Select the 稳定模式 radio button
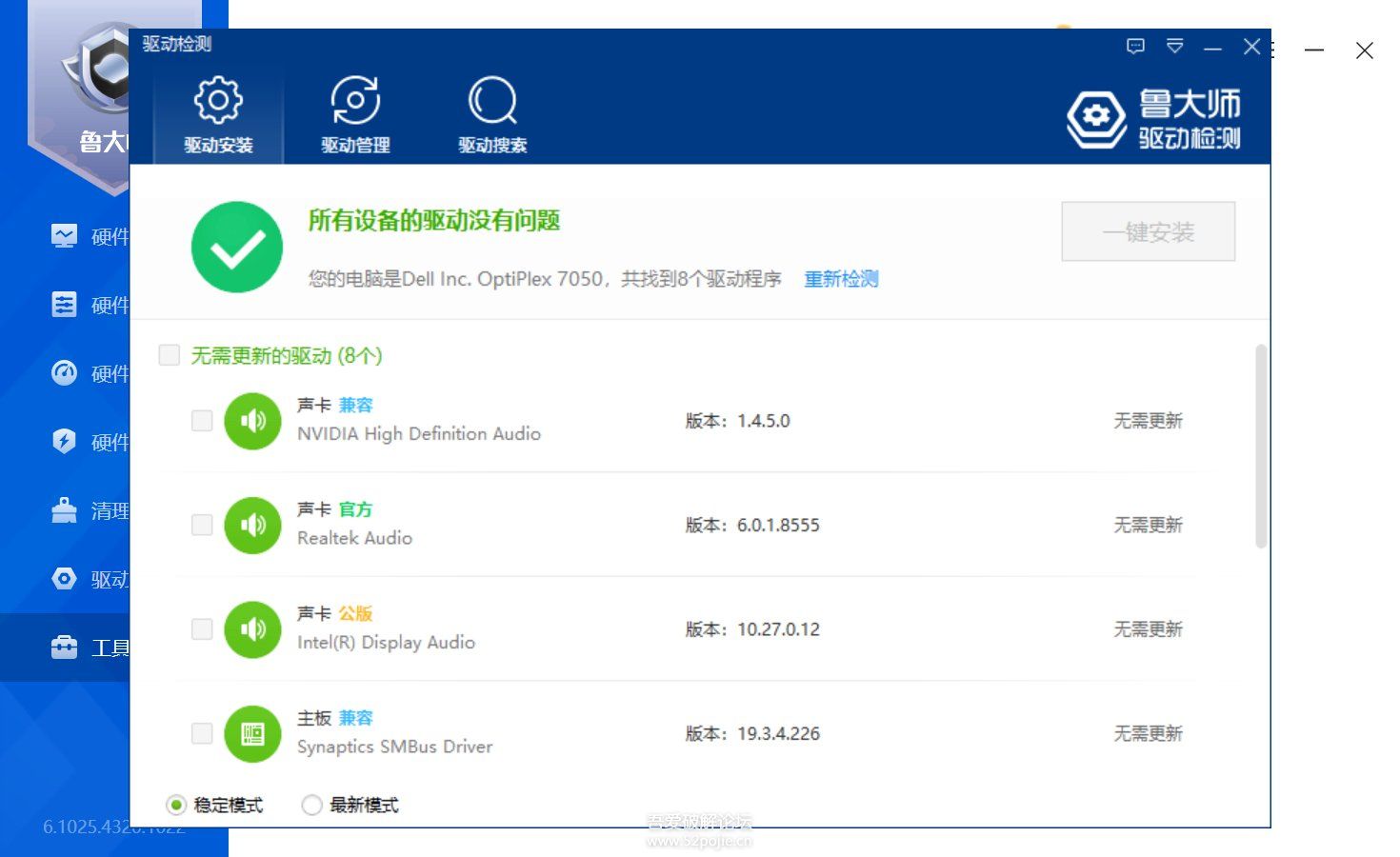1400x857 pixels. (x=175, y=805)
